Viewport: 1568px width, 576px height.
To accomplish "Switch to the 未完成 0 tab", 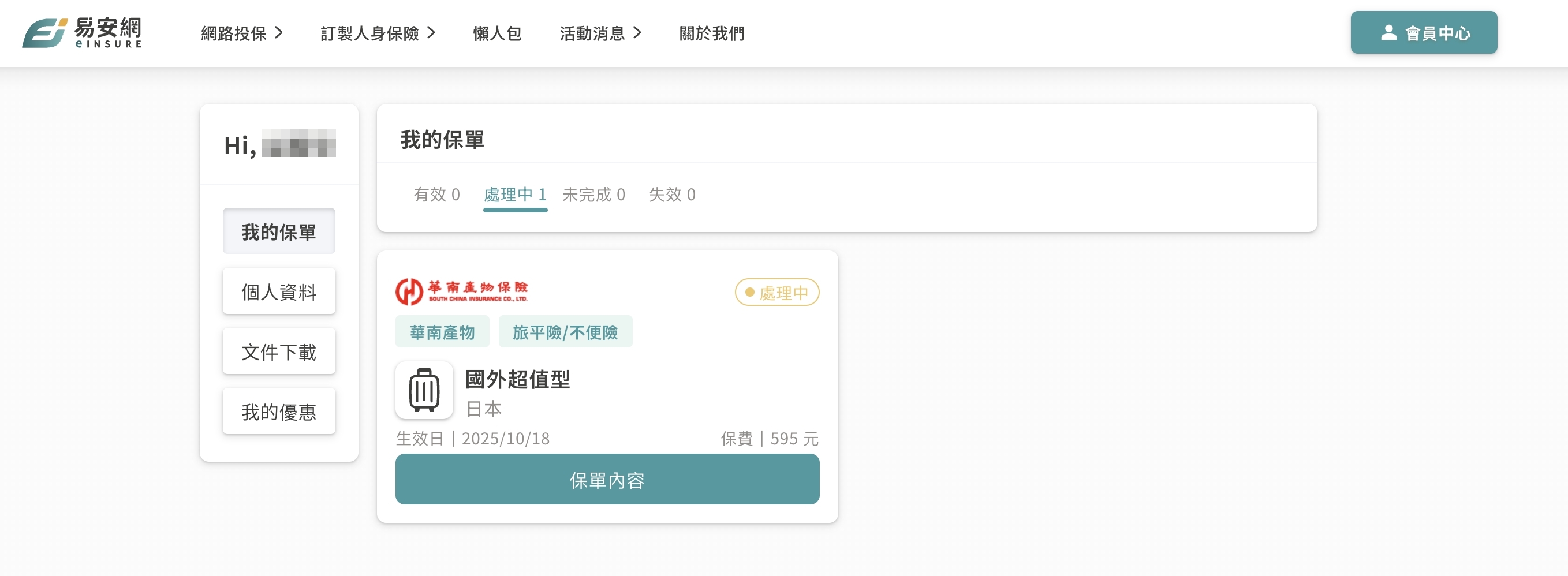I will click(593, 195).
